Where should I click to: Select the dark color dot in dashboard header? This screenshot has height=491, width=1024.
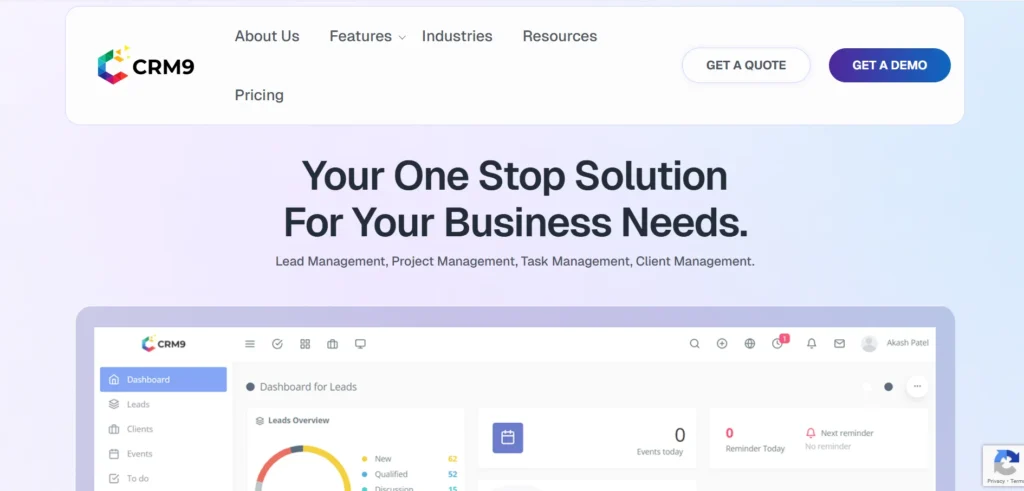tap(888, 387)
